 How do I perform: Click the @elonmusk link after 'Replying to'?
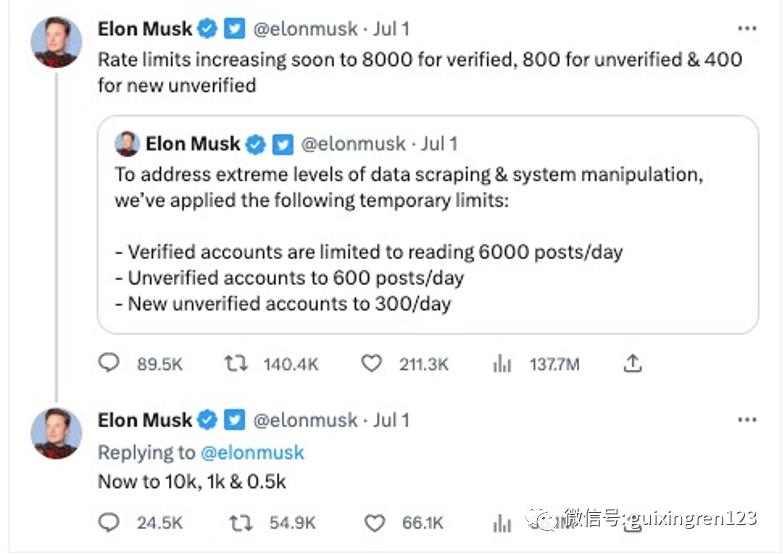point(253,452)
